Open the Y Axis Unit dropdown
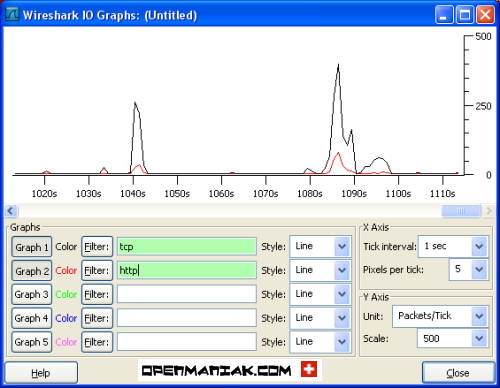Image resolution: width=500 pixels, height=388 pixels. (x=441, y=316)
